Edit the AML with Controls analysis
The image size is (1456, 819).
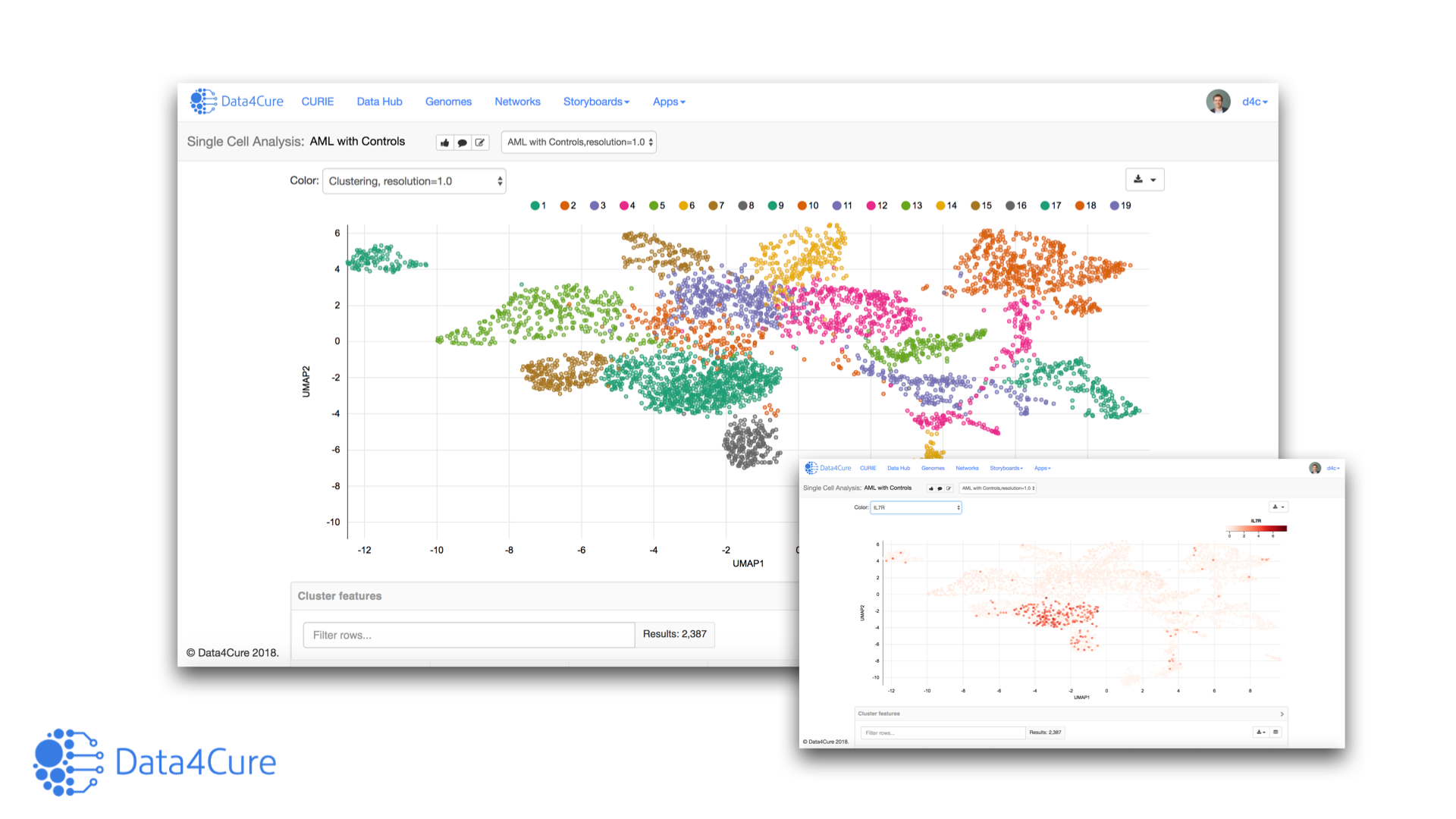pos(480,142)
